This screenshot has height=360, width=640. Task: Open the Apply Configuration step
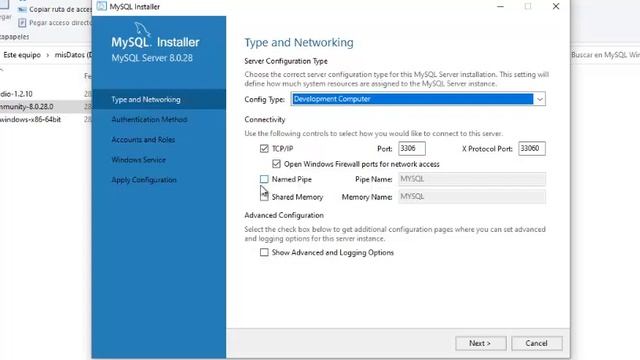(x=144, y=180)
